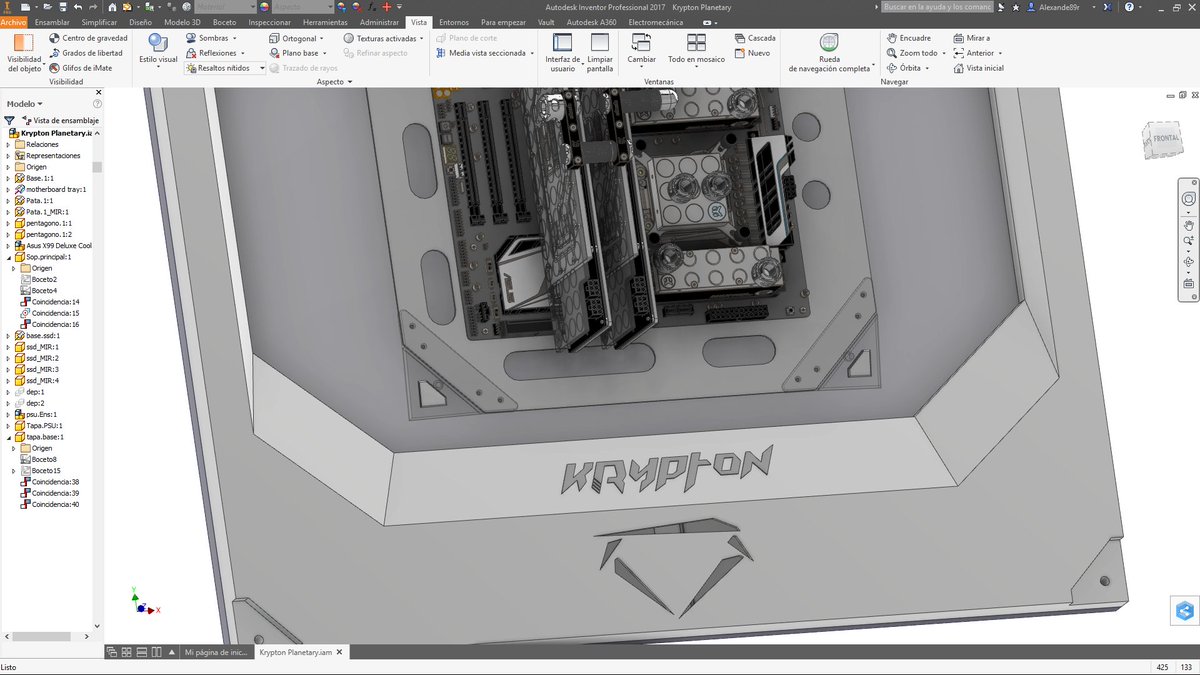The image size is (1200, 675).
Task: Open Ortogonal projection dropdown
Action: [297, 38]
